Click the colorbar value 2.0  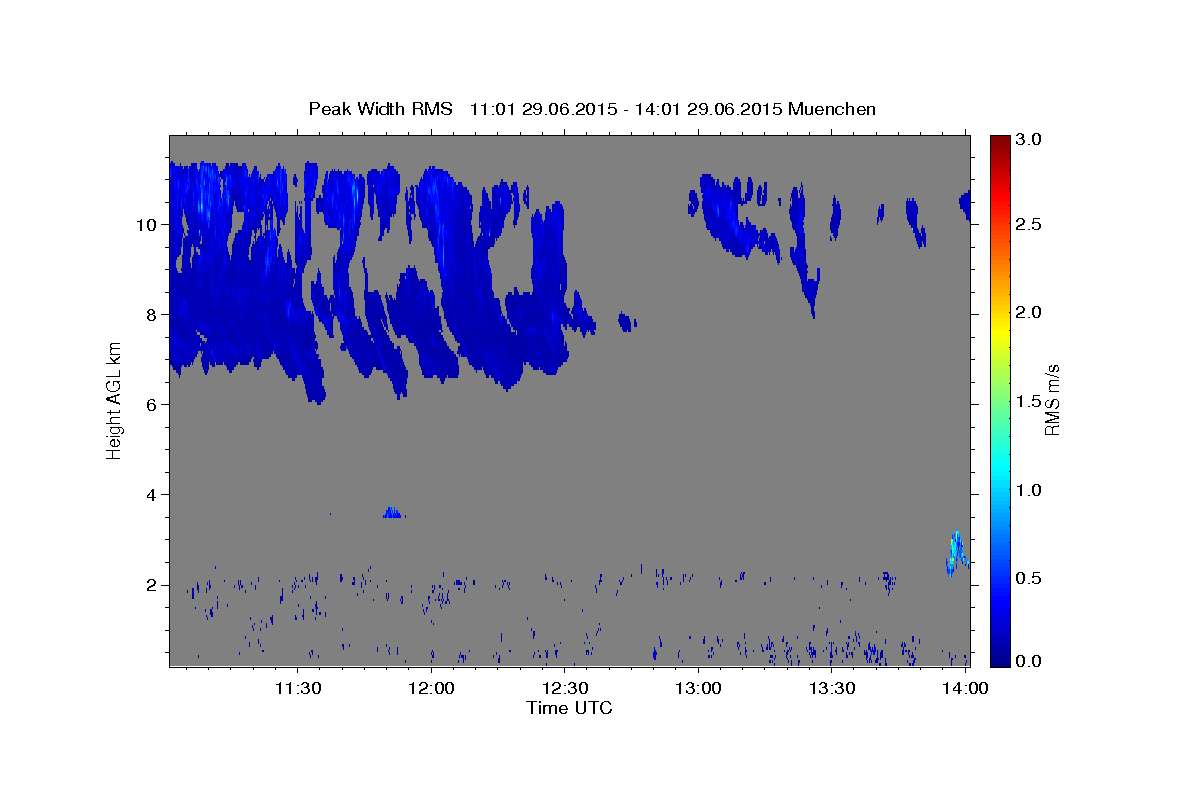(1030, 312)
